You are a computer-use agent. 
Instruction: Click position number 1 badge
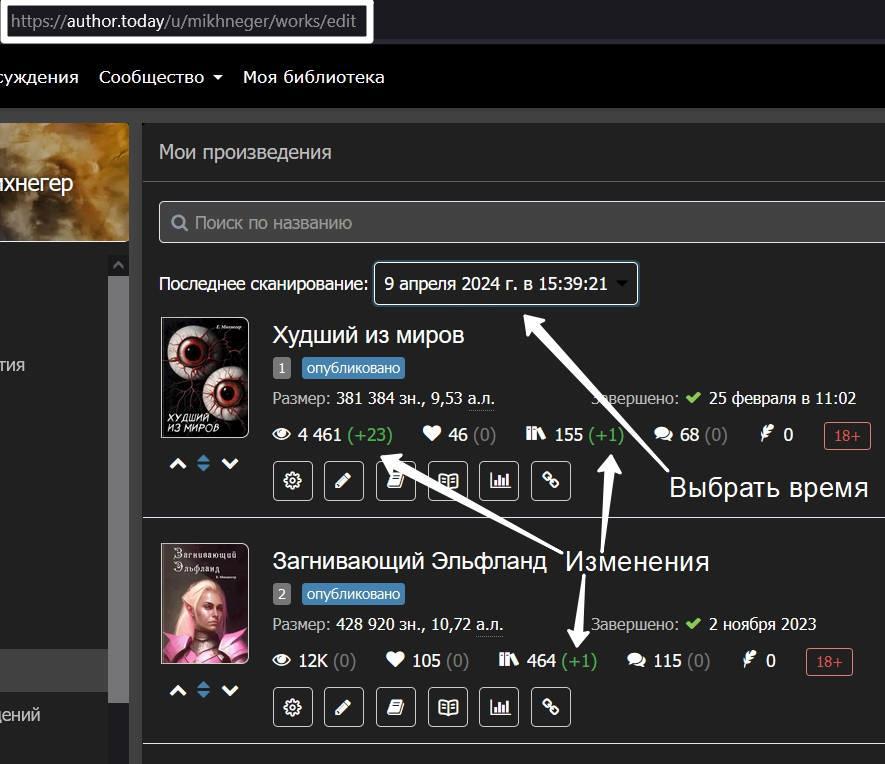(x=282, y=368)
